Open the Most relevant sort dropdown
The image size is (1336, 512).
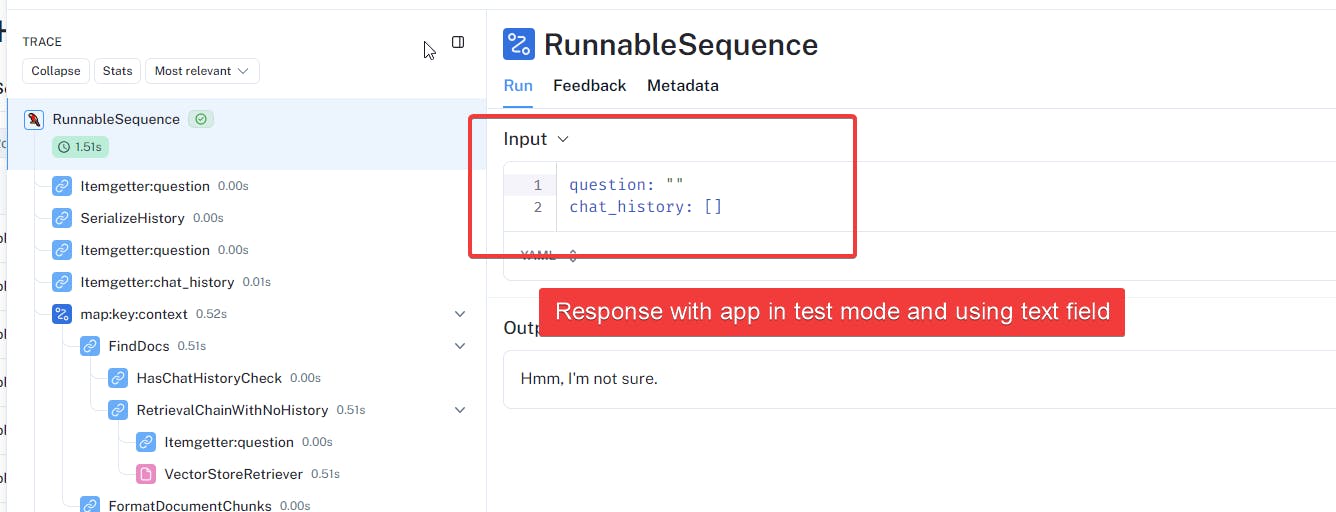click(202, 71)
